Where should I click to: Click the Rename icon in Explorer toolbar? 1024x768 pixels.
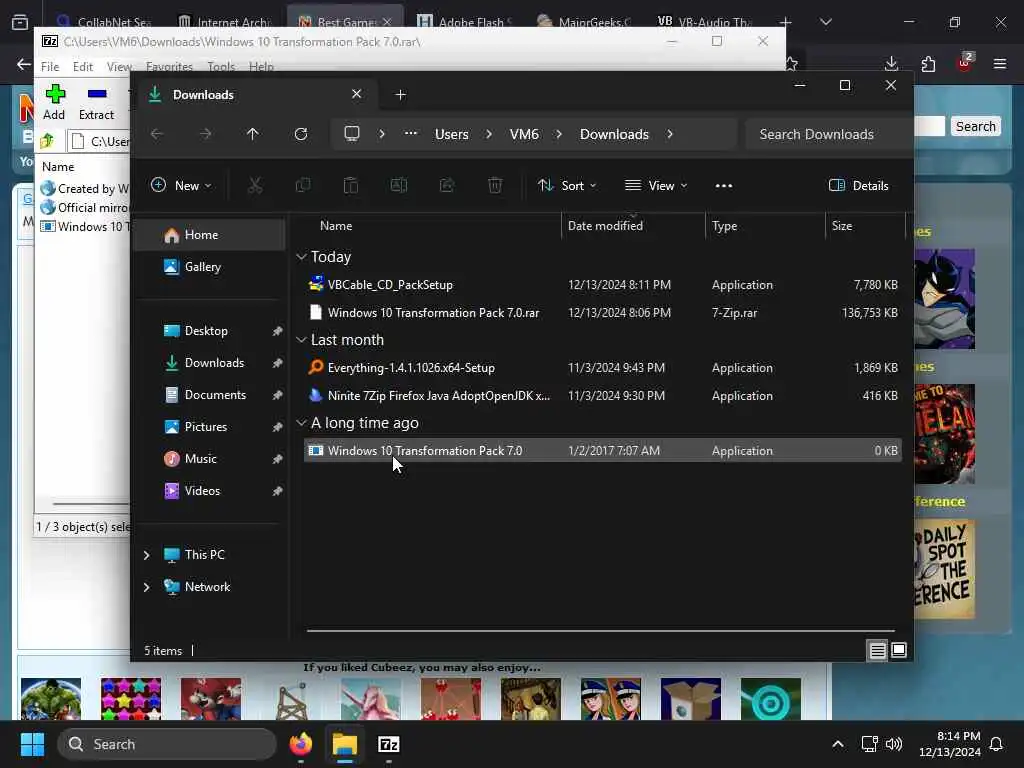tap(398, 185)
